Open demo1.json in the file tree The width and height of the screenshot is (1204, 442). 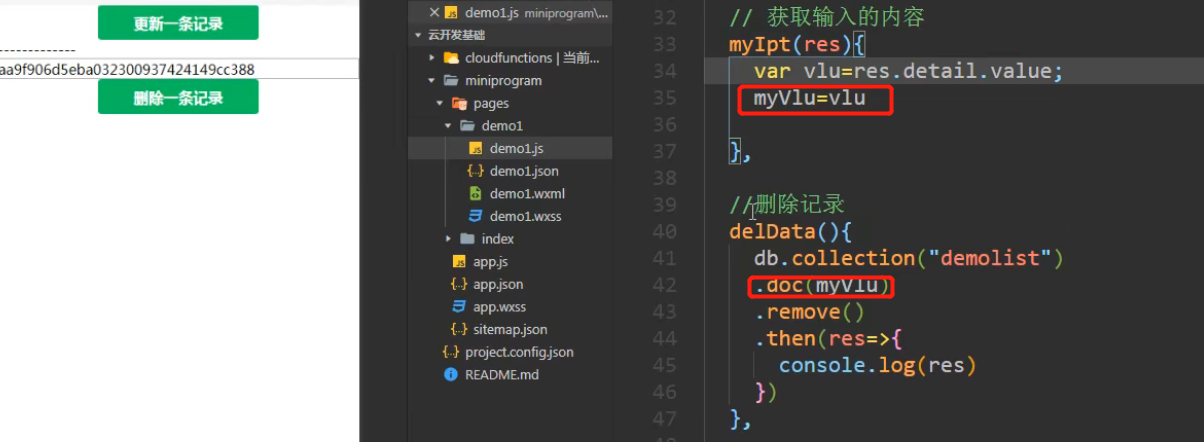tap(524, 171)
